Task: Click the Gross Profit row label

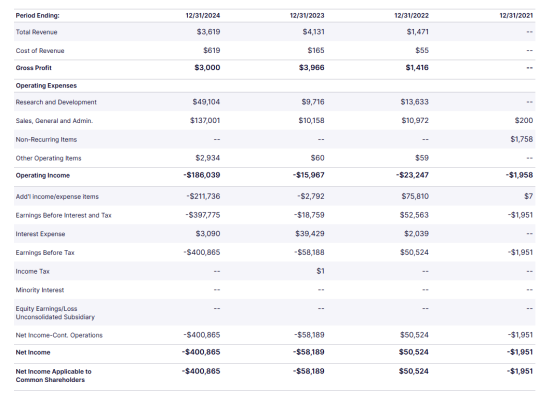Action: [34, 68]
